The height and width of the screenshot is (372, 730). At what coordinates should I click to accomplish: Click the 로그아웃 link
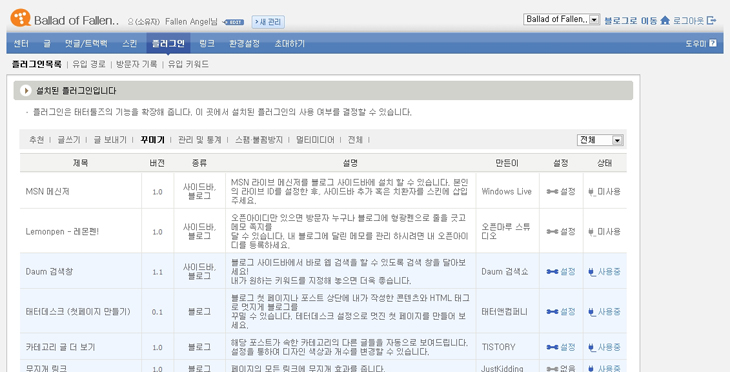pos(689,20)
